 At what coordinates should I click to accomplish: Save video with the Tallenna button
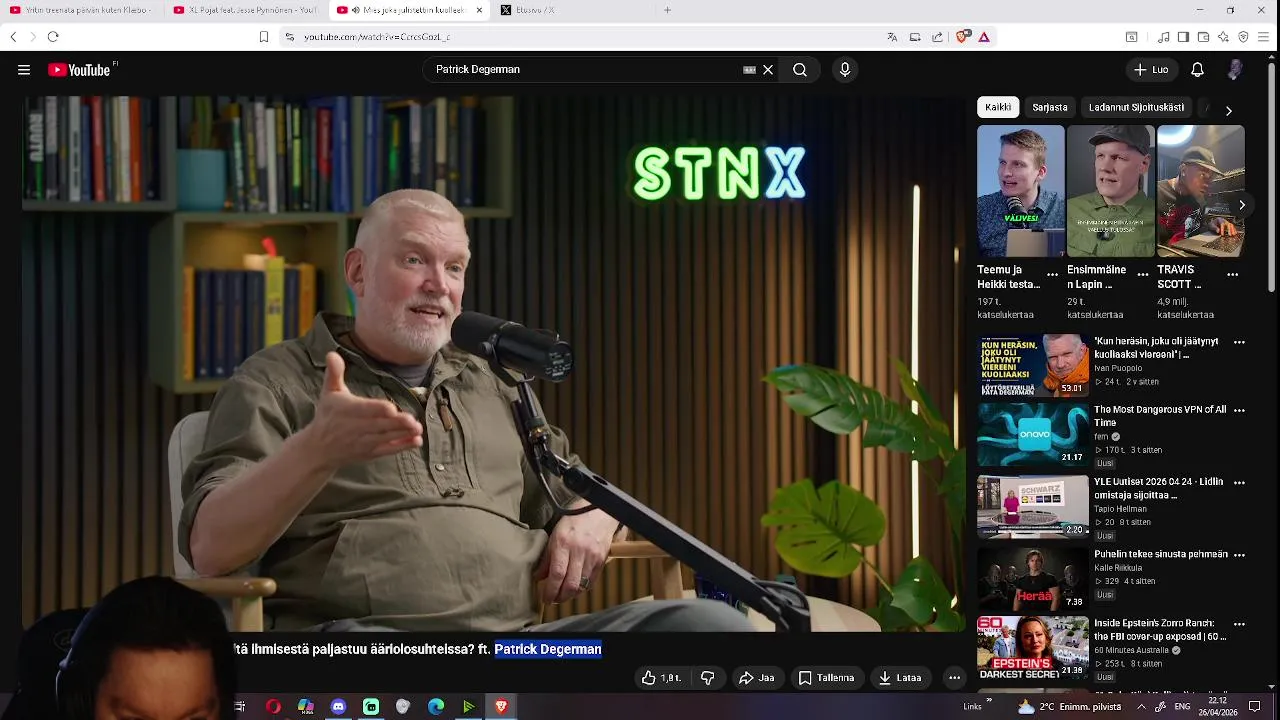point(826,678)
